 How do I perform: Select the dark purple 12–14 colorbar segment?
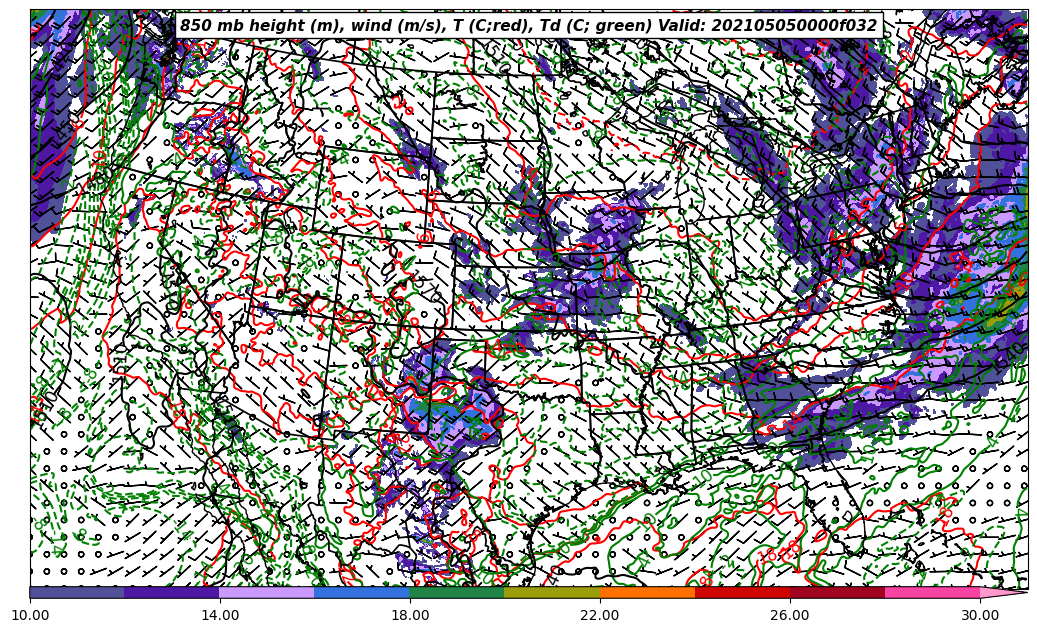coord(172,592)
